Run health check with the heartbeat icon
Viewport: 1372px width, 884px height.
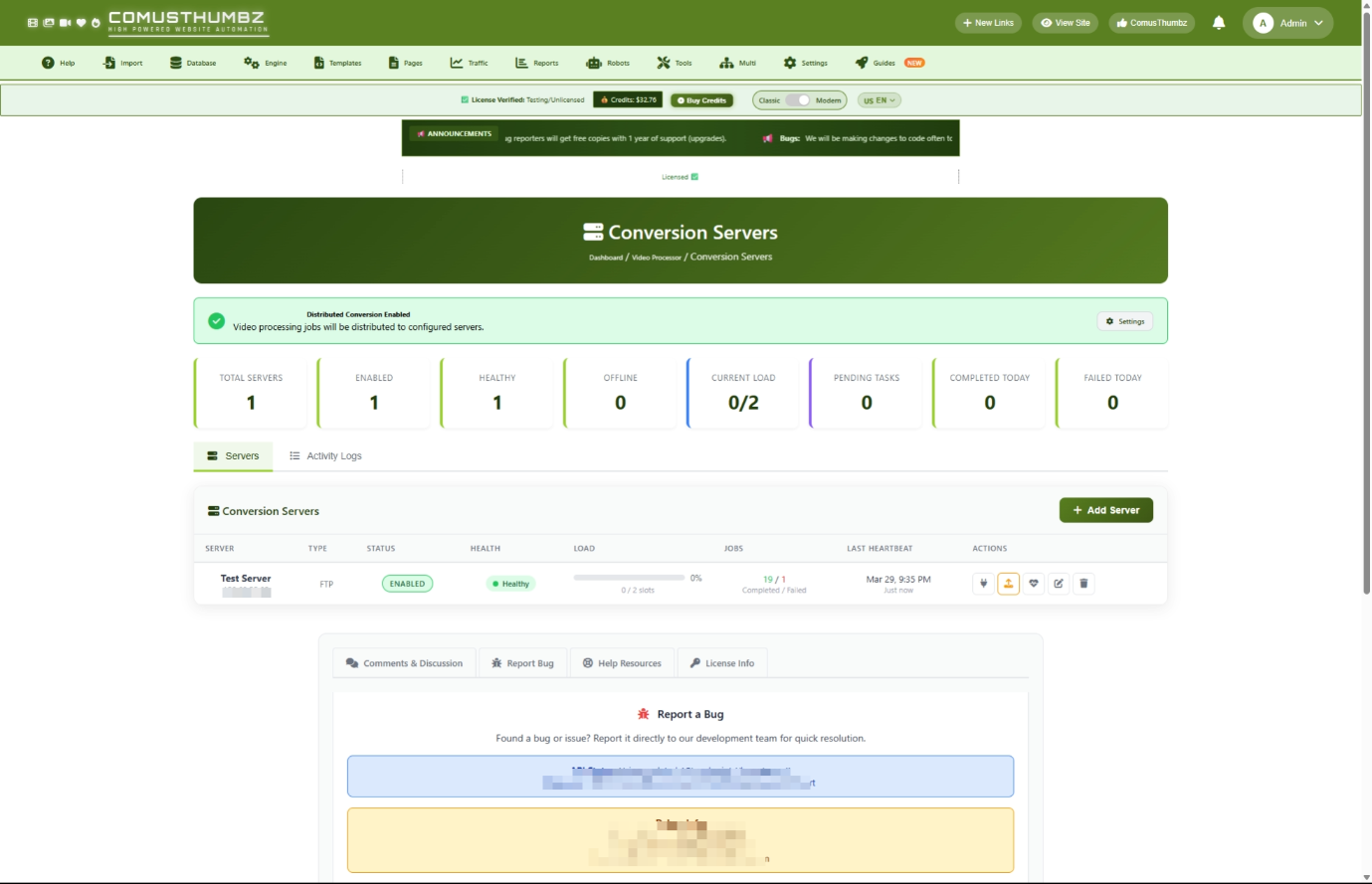[x=1034, y=584]
